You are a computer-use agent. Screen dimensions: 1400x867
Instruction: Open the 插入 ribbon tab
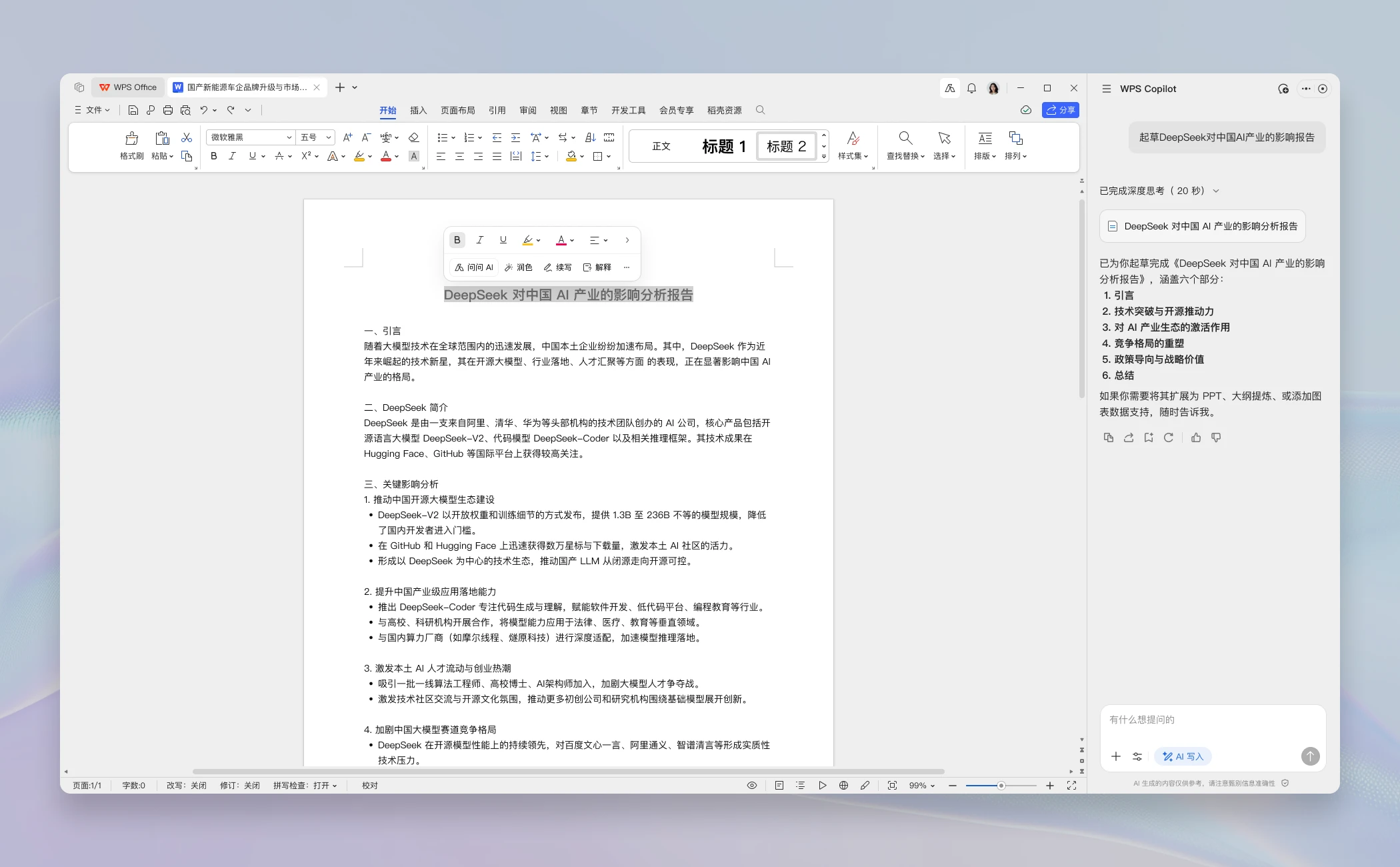click(x=418, y=110)
